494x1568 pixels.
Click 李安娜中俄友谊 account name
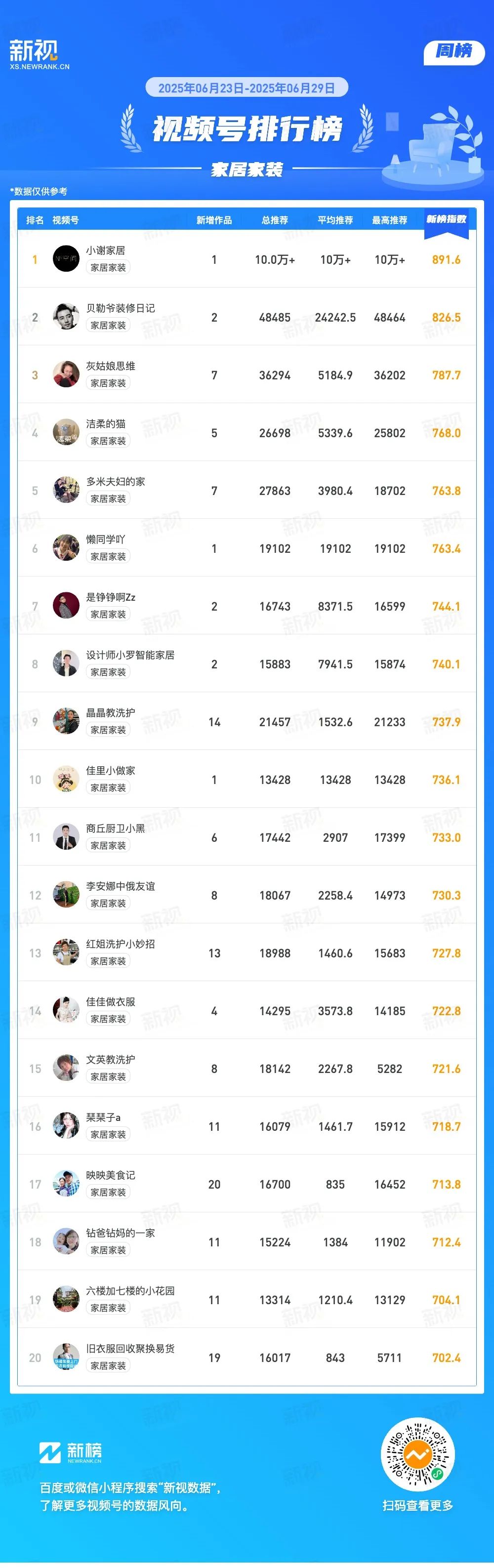pyautogui.click(x=121, y=886)
